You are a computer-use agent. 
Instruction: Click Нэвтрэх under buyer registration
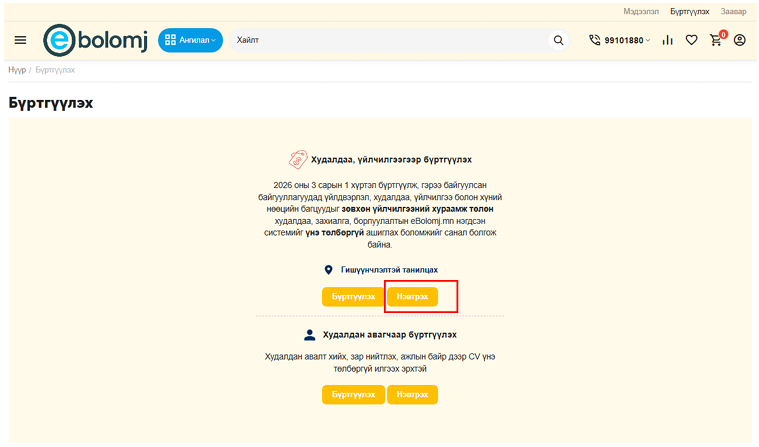[412, 394]
